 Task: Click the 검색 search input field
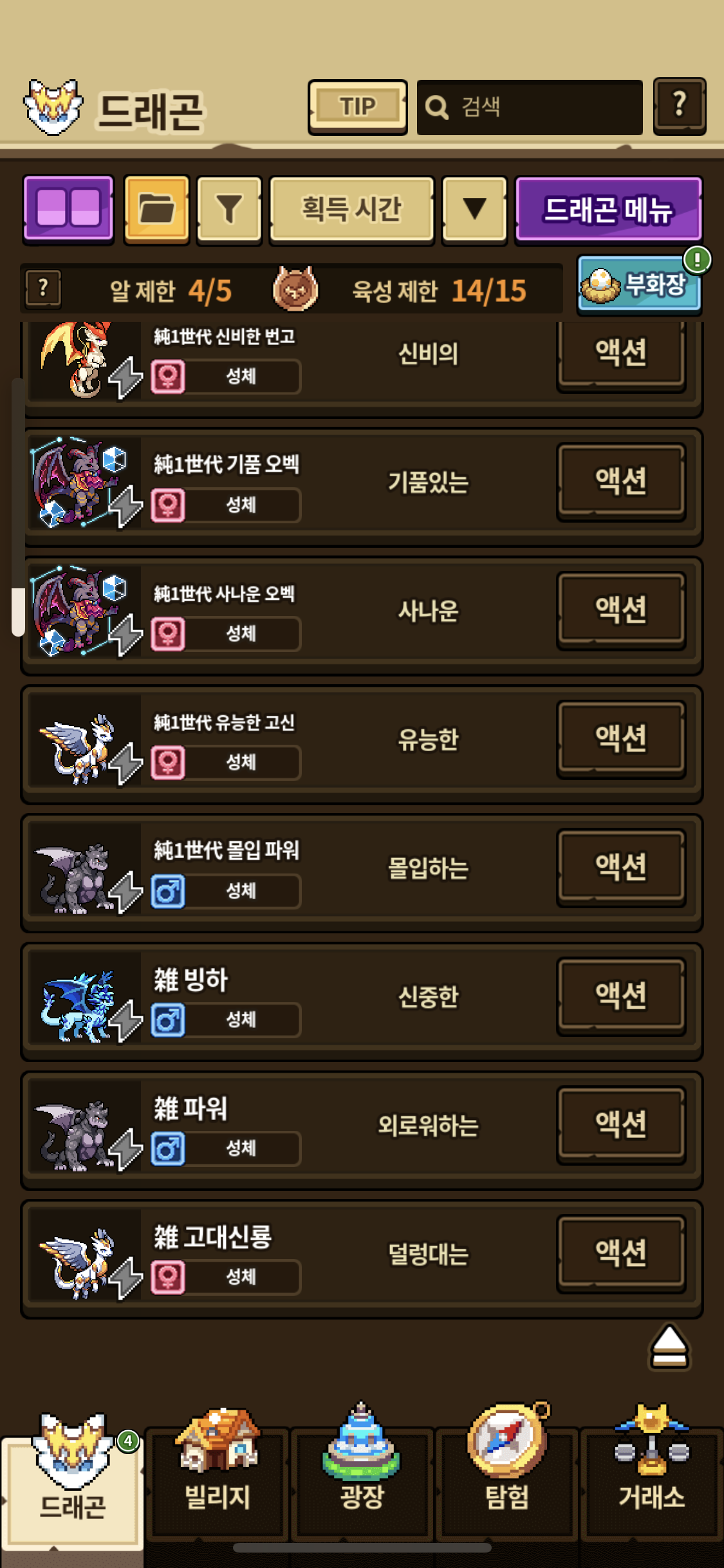tap(530, 107)
